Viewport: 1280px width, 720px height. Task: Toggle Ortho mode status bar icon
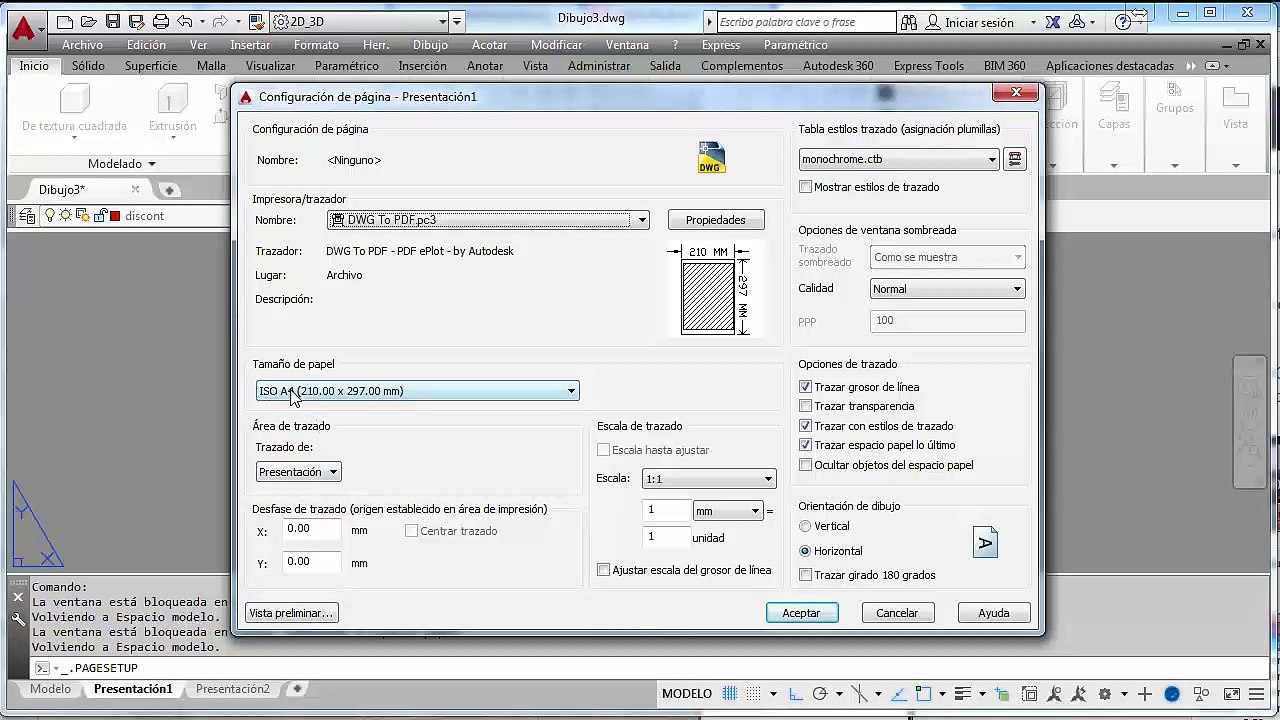[796, 694]
